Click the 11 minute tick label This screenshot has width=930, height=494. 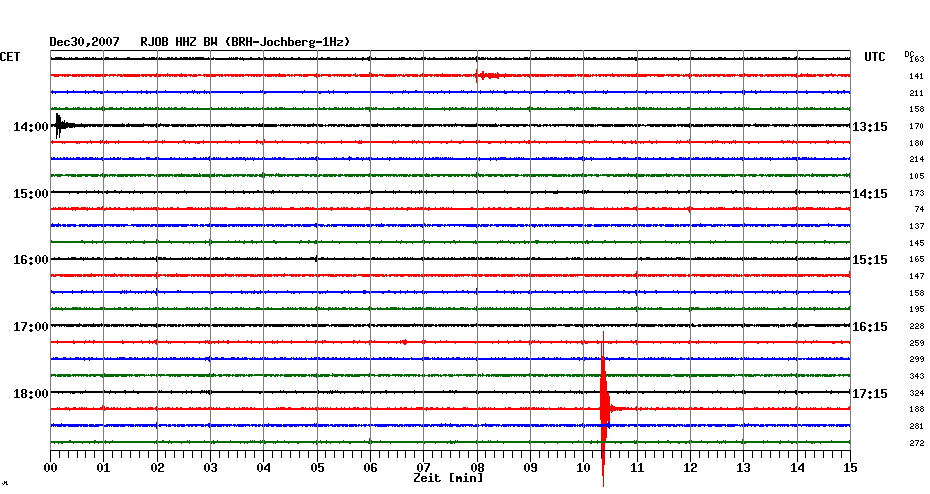pyautogui.click(x=637, y=468)
